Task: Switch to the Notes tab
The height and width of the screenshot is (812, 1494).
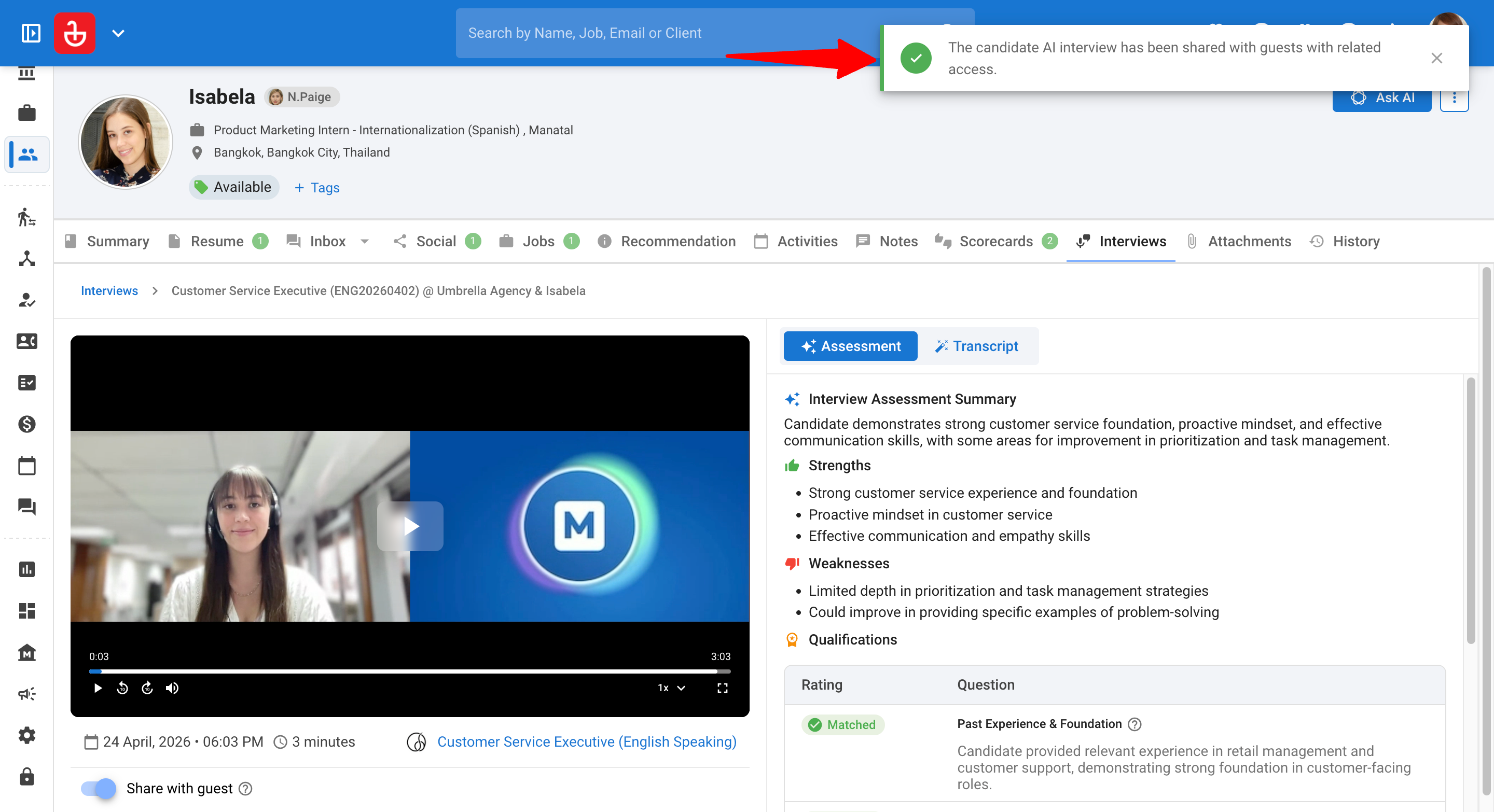Action: point(887,241)
